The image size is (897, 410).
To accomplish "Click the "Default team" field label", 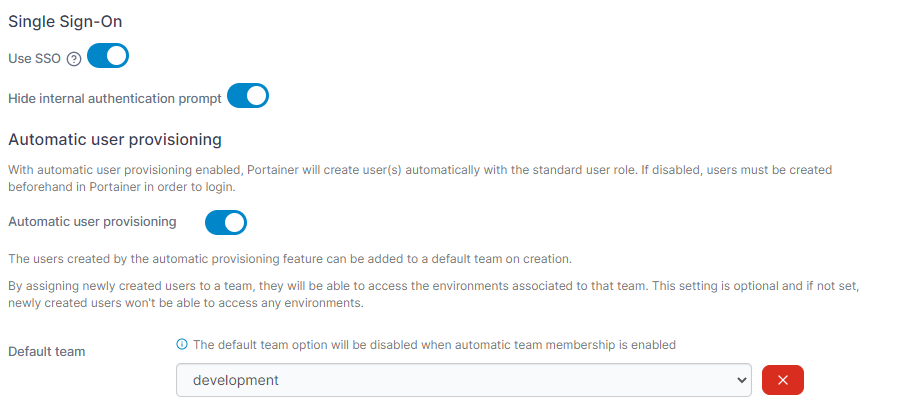I will coord(46,352).
